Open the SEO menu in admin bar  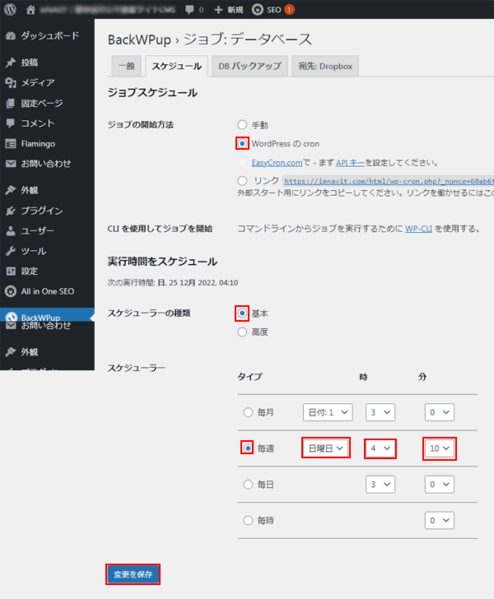(x=274, y=10)
